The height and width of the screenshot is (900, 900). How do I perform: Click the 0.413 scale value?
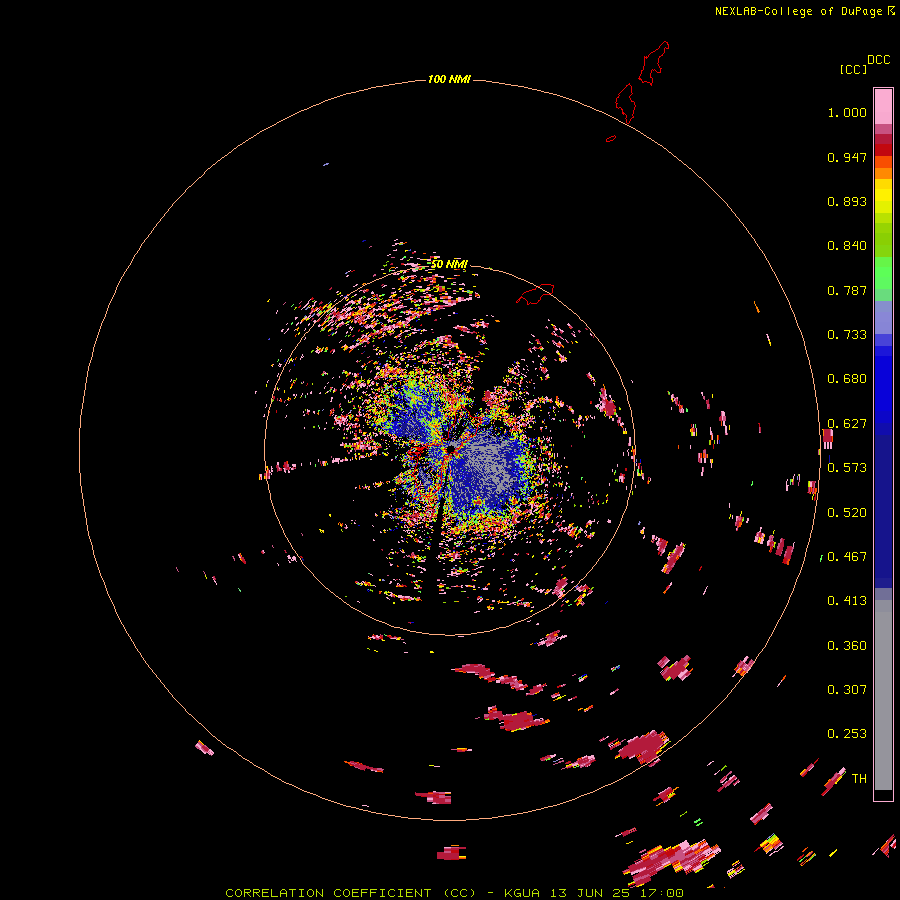pyautogui.click(x=847, y=601)
